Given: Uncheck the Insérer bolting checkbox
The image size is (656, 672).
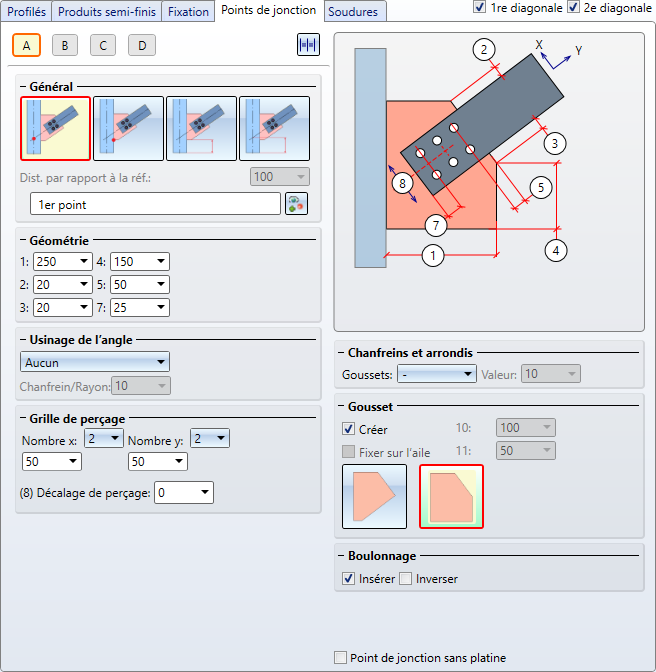Looking at the screenshot, I should [348, 579].
